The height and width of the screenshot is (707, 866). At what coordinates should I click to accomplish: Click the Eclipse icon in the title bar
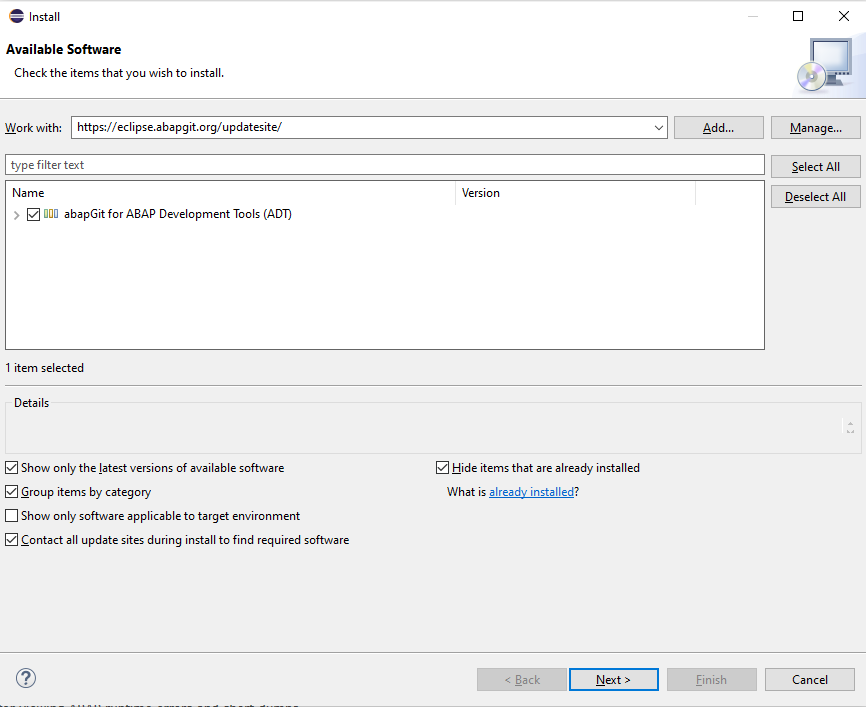[16, 16]
